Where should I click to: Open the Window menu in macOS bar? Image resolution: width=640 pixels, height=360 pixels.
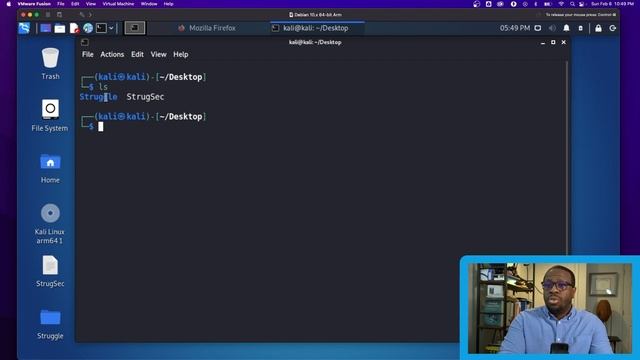click(x=149, y=4)
